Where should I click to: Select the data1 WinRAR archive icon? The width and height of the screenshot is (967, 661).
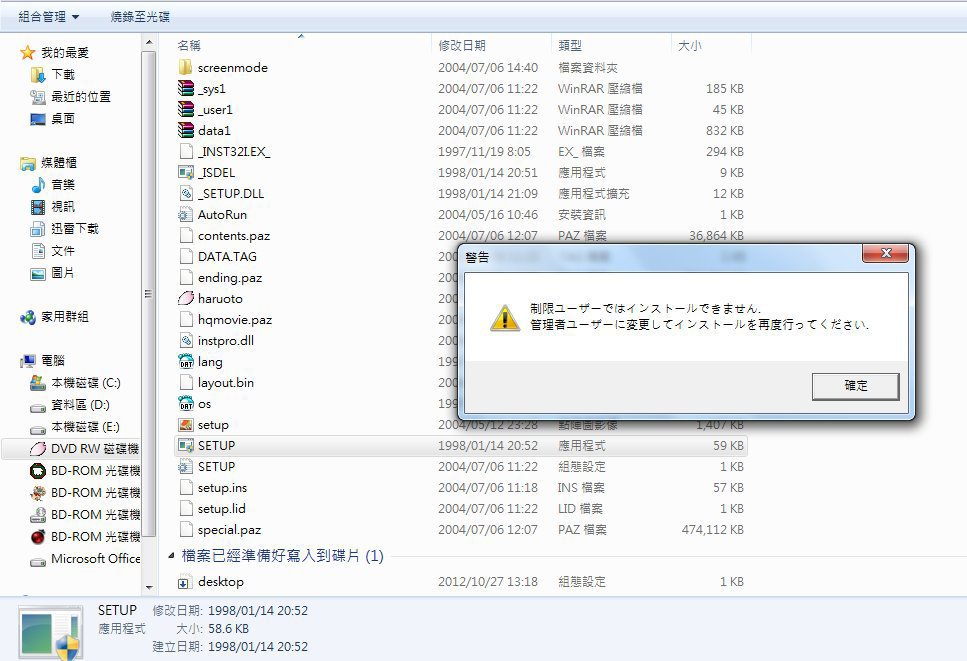point(185,130)
